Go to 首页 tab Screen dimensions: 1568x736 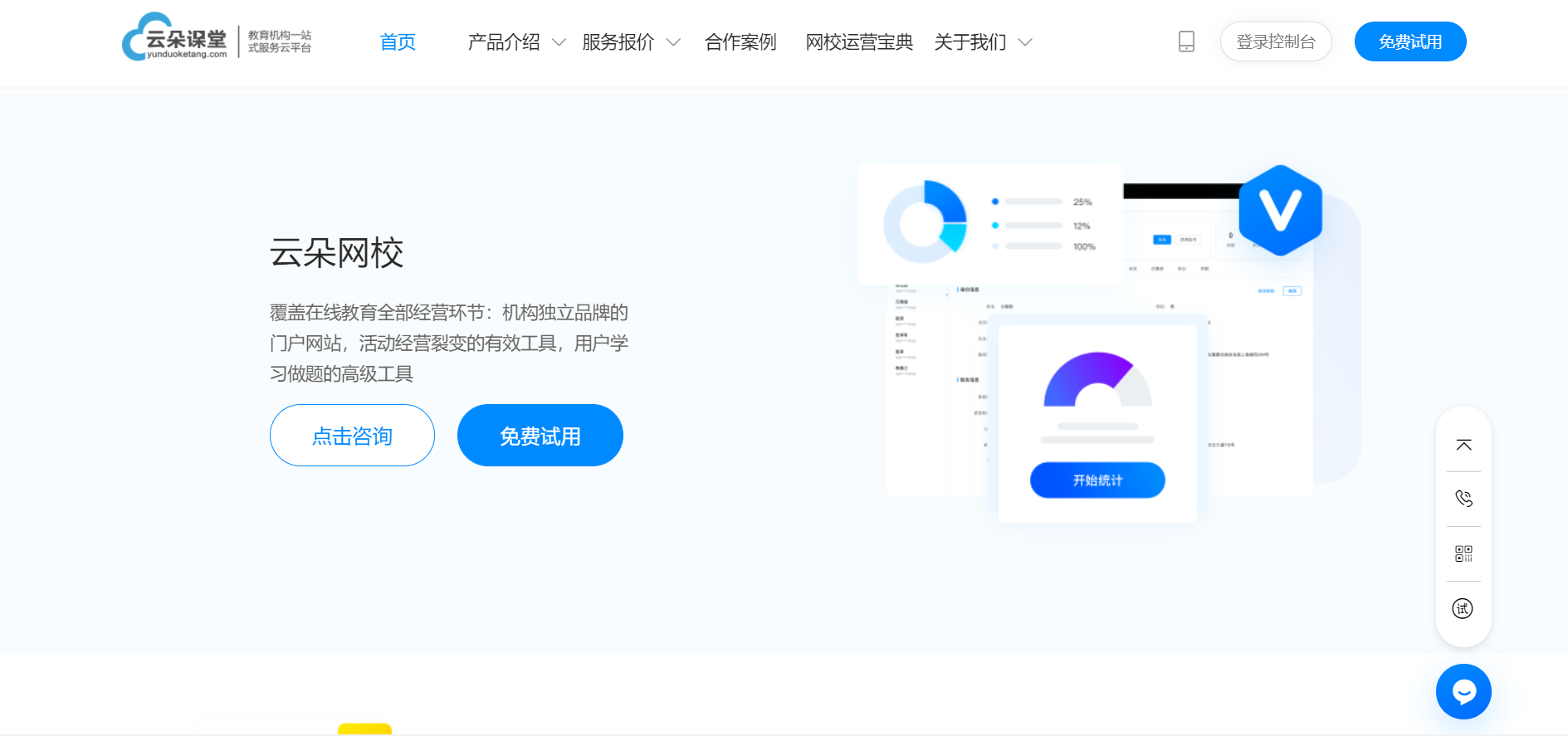pyautogui.click(x=398, y=41)
